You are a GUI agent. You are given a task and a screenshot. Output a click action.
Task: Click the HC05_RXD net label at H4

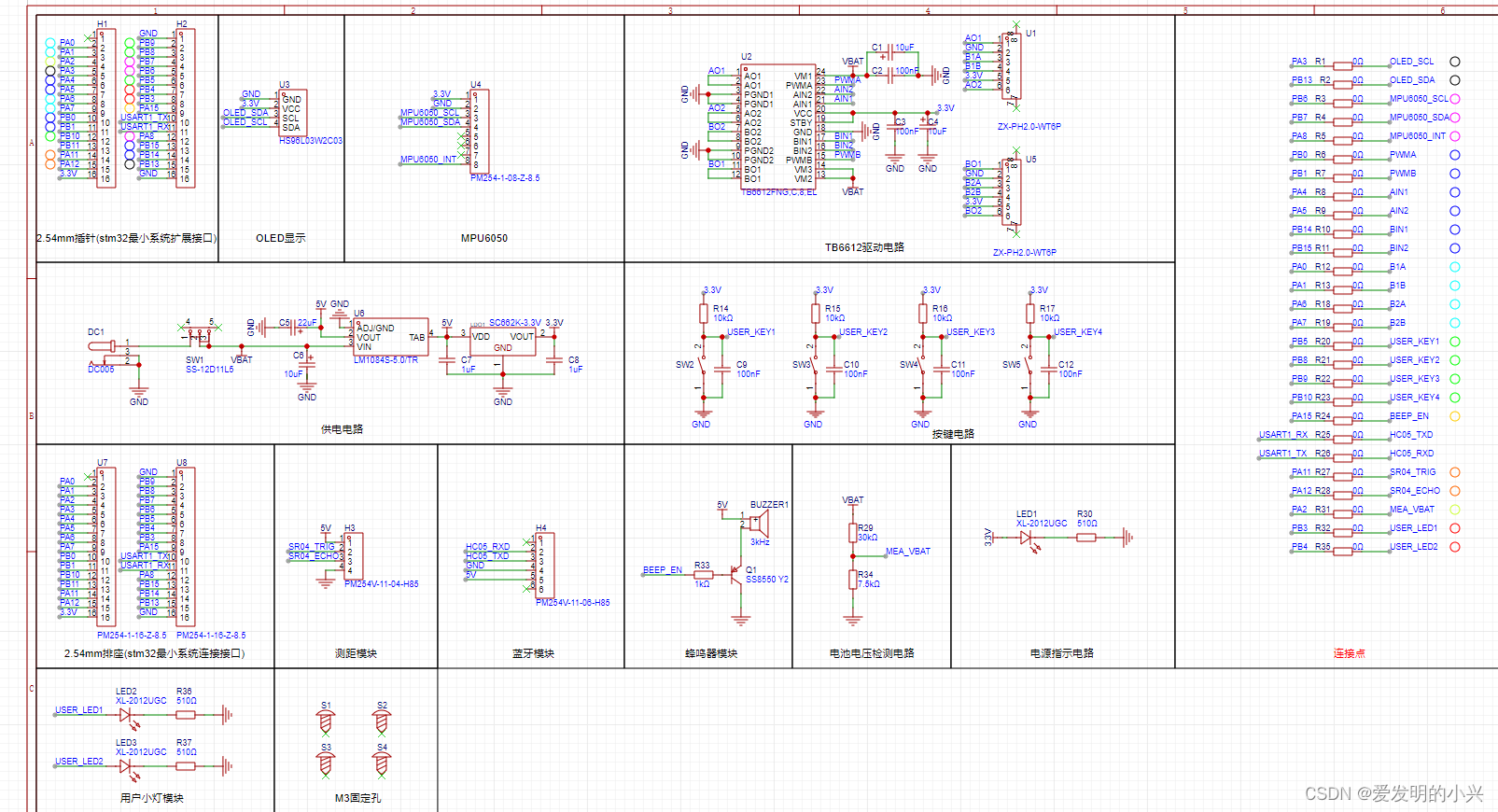click(488, 547)
